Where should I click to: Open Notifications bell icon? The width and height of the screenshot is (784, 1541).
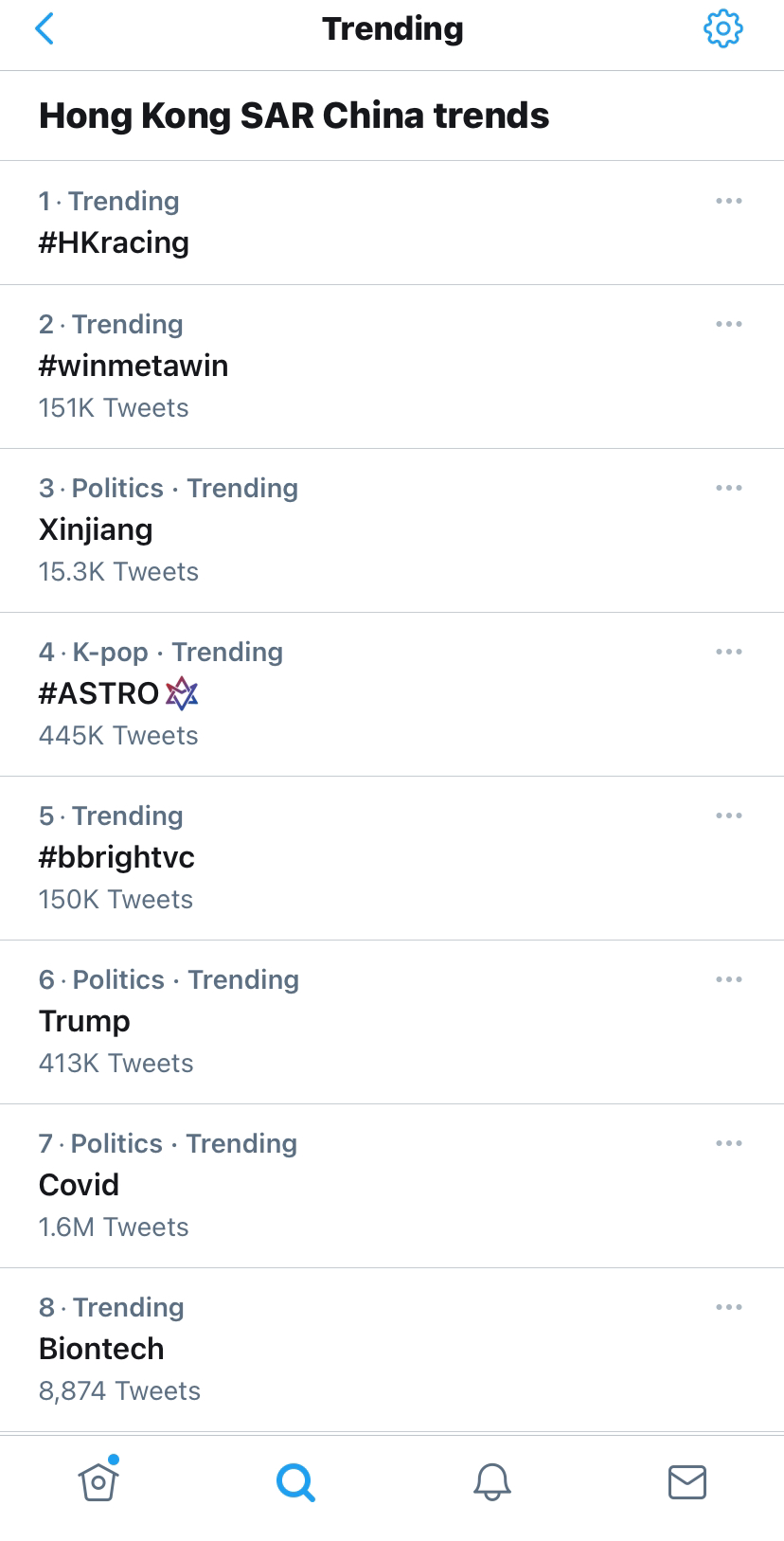coord(492,1482)
